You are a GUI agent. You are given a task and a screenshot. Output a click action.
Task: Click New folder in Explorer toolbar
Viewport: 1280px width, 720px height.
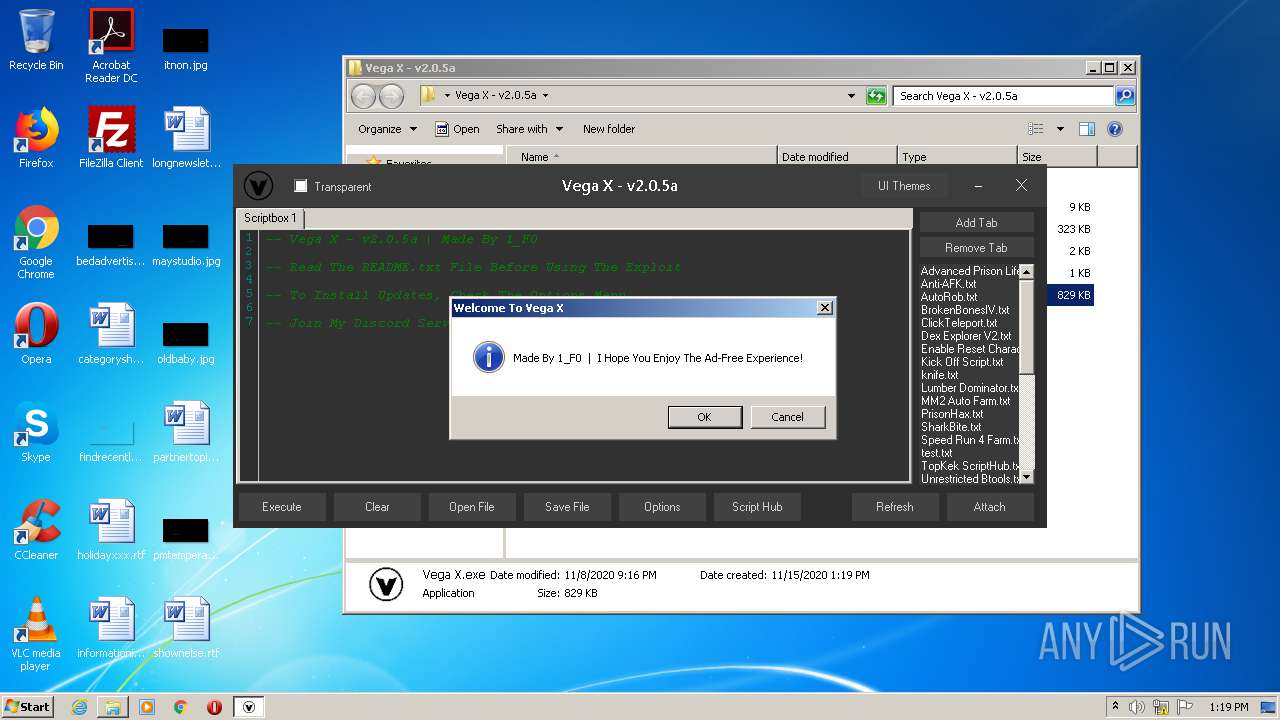(609, 129)
